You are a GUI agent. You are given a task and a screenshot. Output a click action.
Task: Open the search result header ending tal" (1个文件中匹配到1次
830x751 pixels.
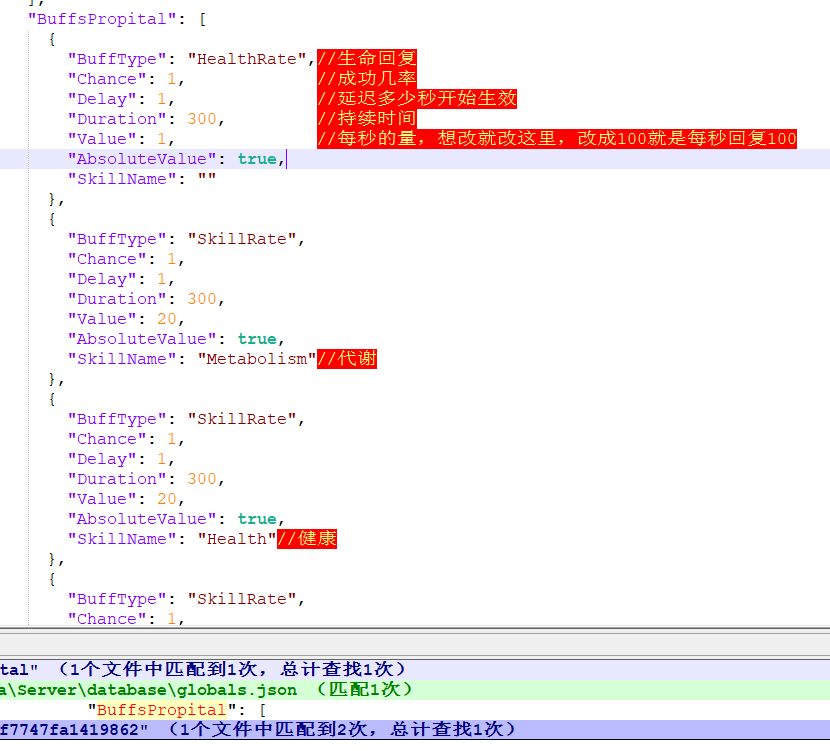coord(415,669)
